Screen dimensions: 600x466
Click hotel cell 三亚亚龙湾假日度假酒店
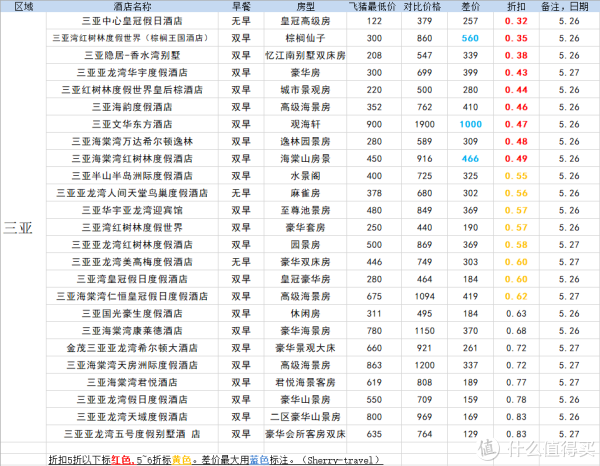click(132, 400)
